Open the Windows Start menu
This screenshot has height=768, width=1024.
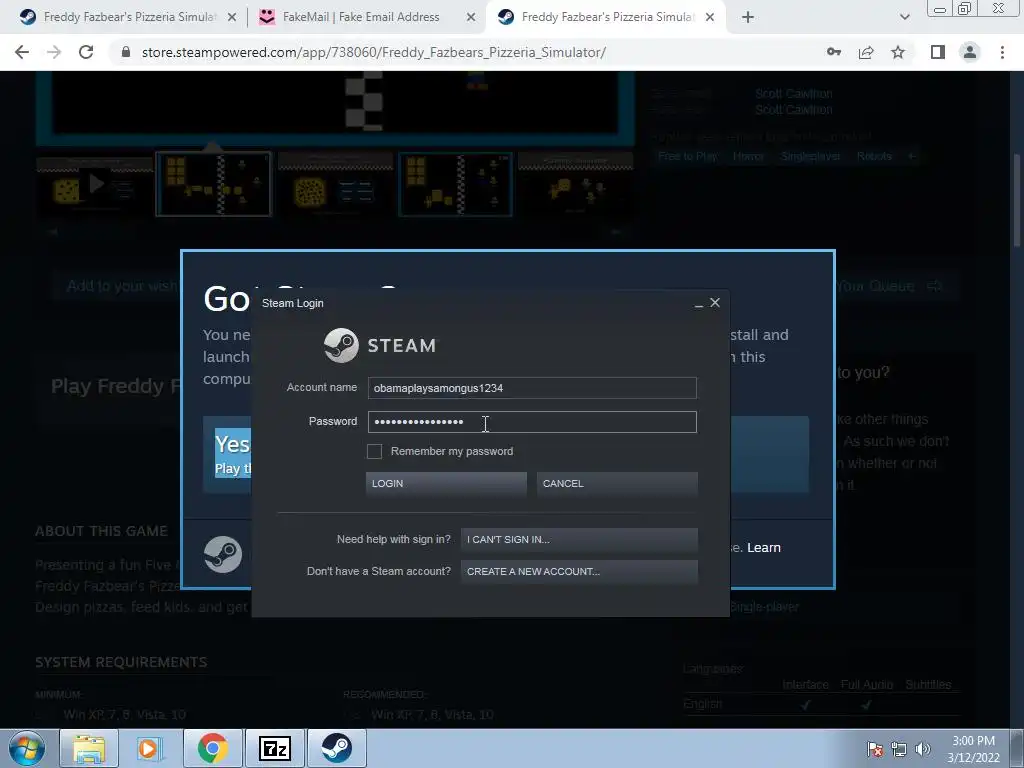click(x=26, y=748)
